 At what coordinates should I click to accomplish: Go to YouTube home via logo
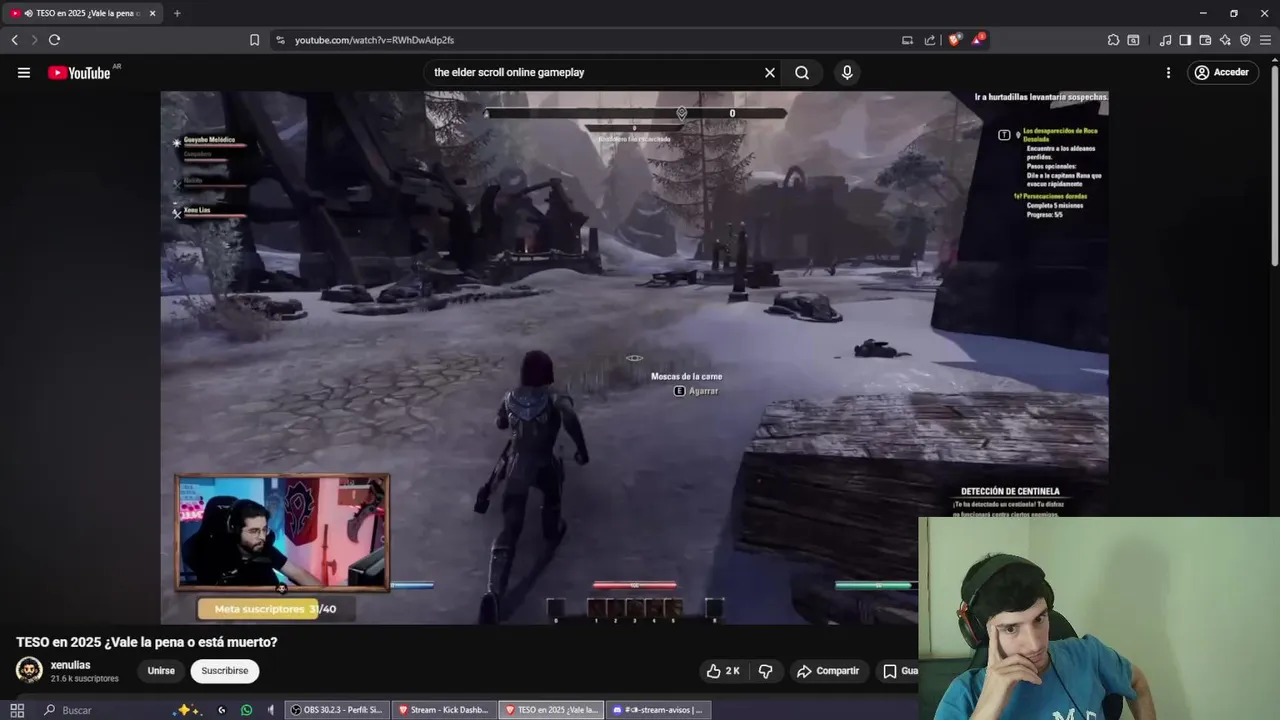[x=79, y=72]
